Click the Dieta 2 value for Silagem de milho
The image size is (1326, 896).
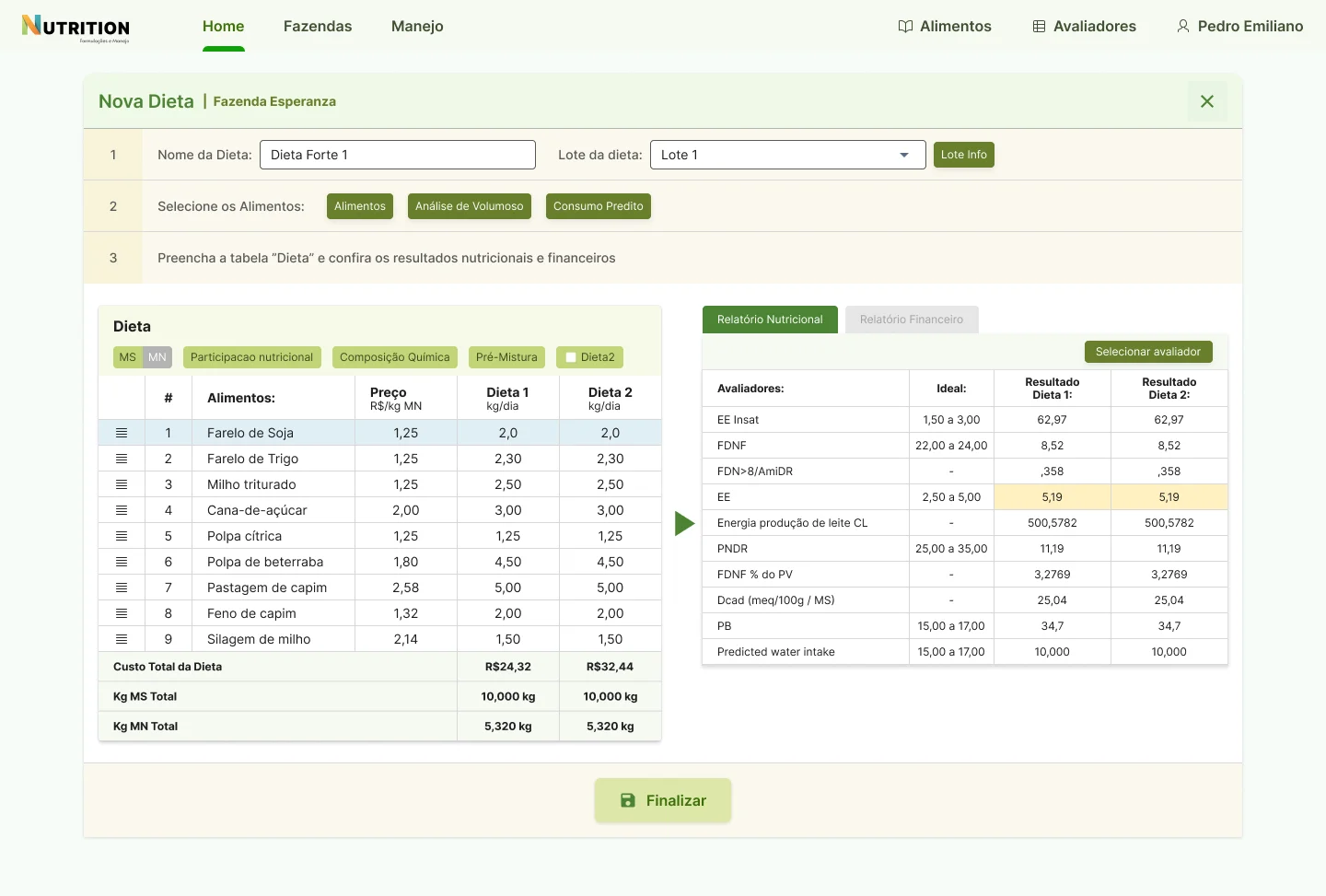point(611,639)
